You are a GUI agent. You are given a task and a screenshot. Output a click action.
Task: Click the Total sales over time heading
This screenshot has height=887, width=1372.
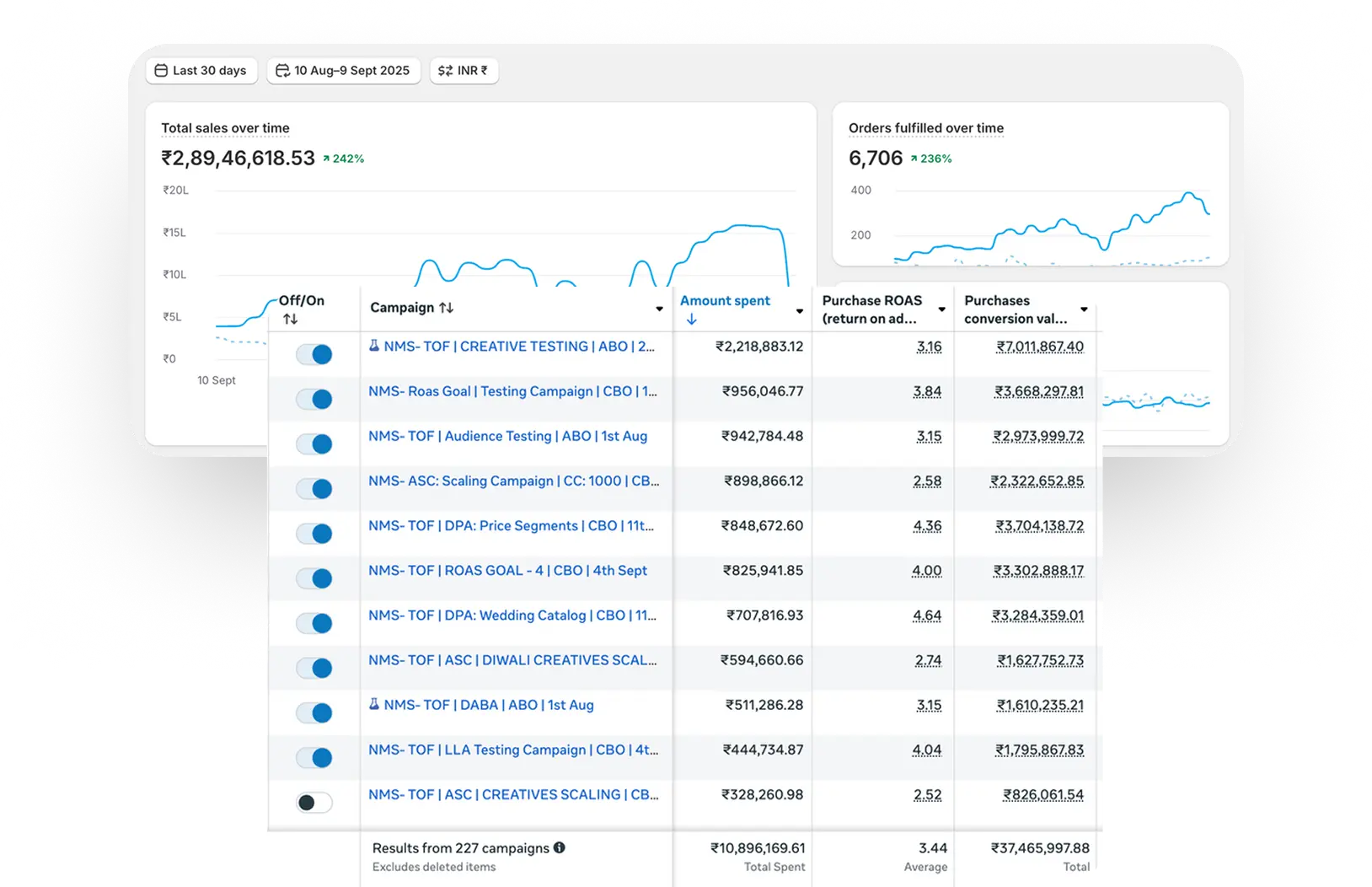[225, 128]
